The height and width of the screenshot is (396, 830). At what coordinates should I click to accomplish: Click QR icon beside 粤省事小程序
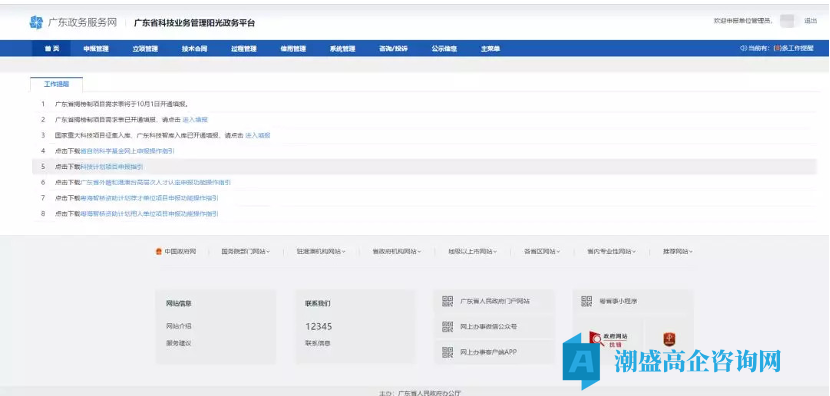click(x=587, y=301)
